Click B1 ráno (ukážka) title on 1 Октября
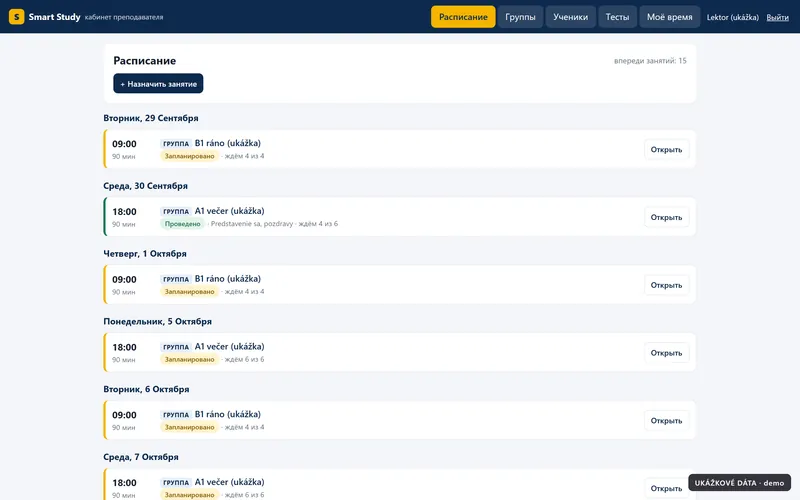The width and height of the screenshot is (800, 500). click(228, 279)
